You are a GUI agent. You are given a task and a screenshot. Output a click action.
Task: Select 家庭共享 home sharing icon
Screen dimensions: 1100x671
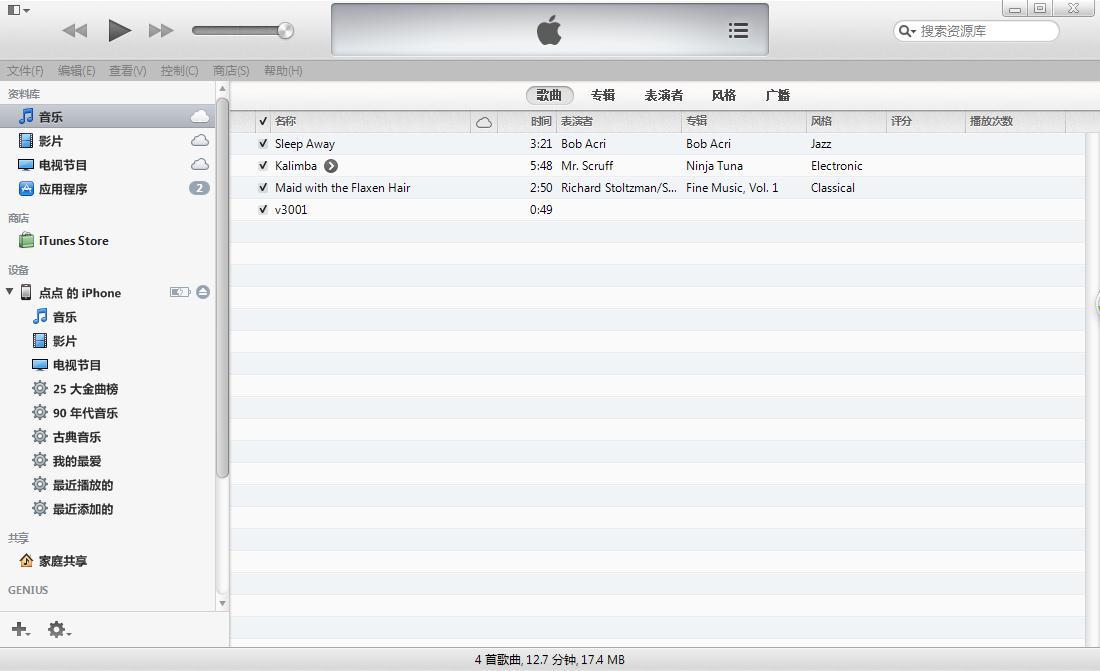(26, 561)
